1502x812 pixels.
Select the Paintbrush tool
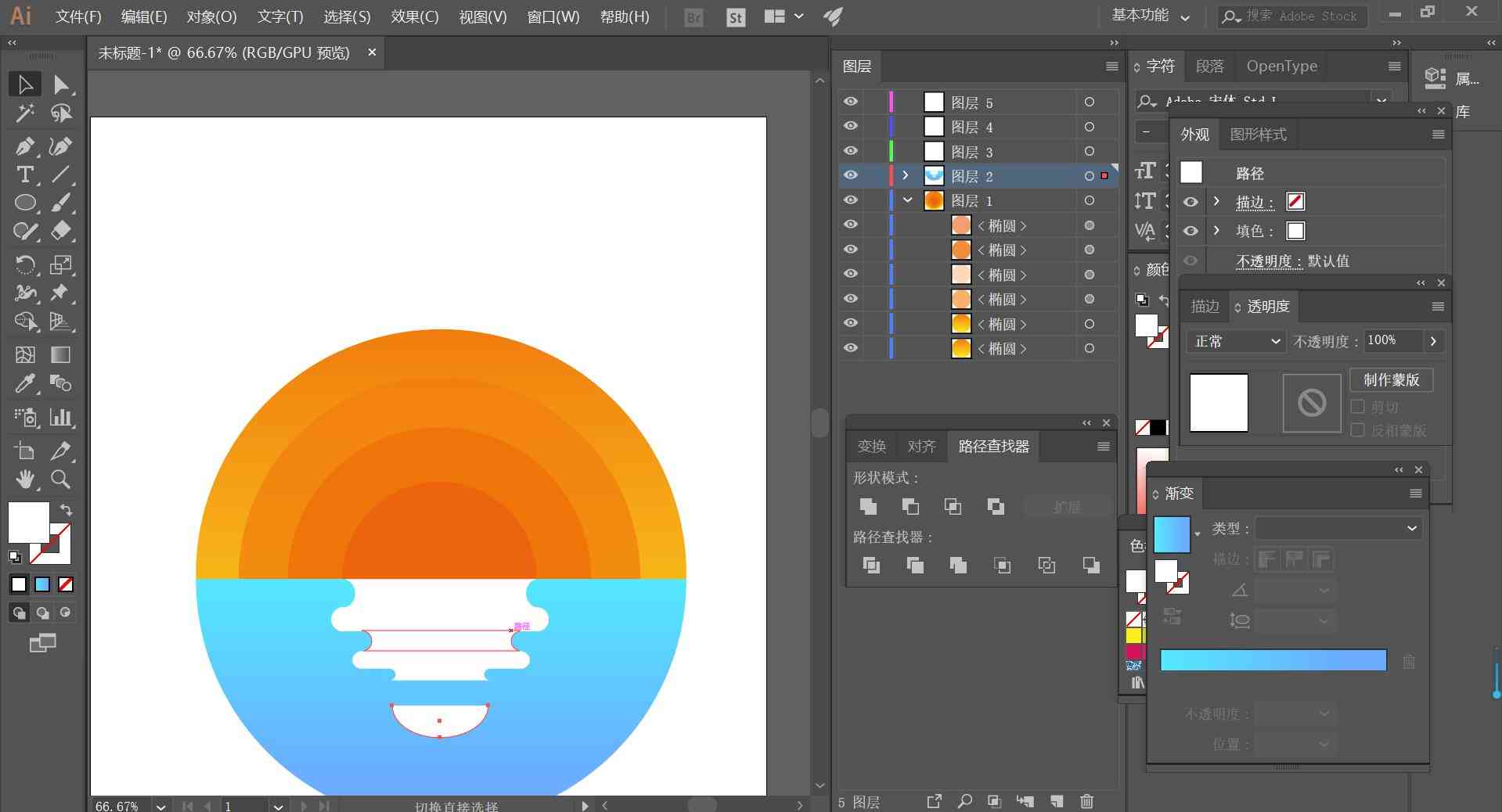[61, 203]
